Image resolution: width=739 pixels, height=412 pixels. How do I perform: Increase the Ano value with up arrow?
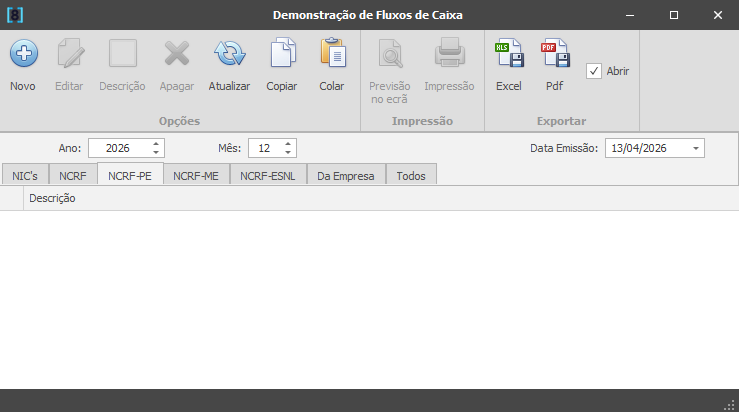point(156,143)
